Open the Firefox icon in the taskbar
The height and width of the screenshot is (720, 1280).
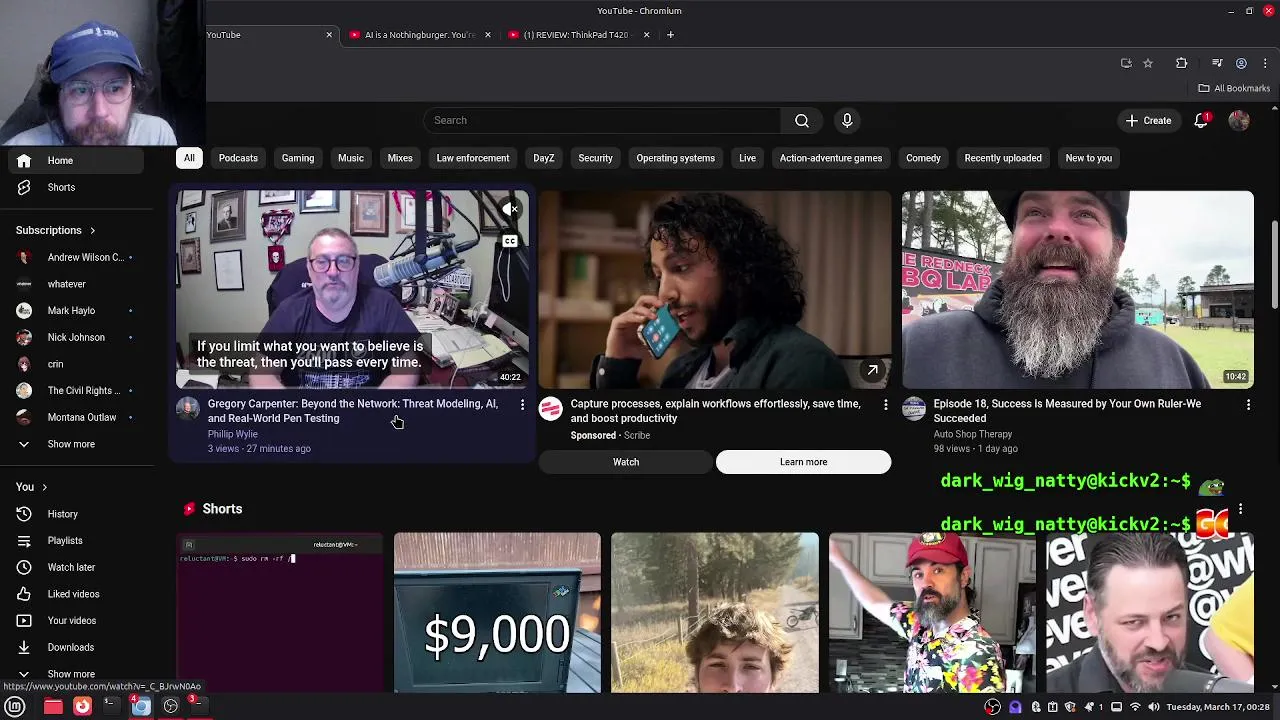point(82,707)
